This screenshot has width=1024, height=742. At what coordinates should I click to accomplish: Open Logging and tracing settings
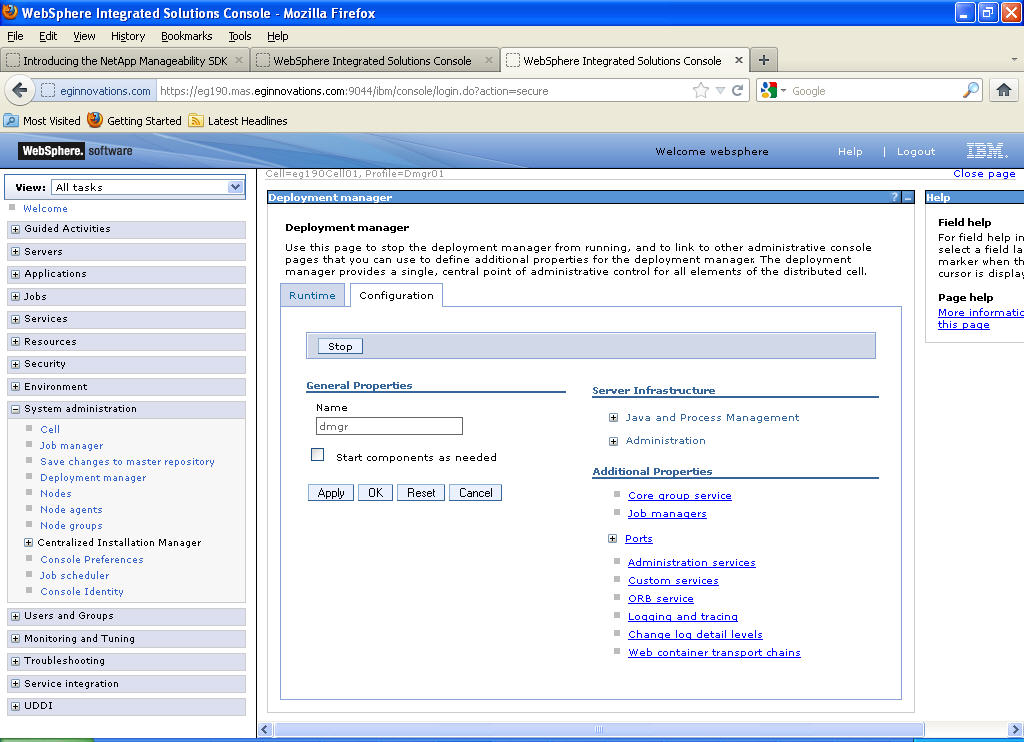pos(682,617)
